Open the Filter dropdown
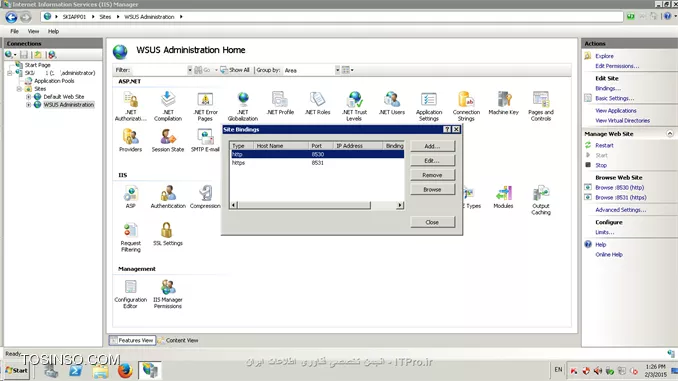The width and height of the screenshot is (678, 381). [189, 70]
